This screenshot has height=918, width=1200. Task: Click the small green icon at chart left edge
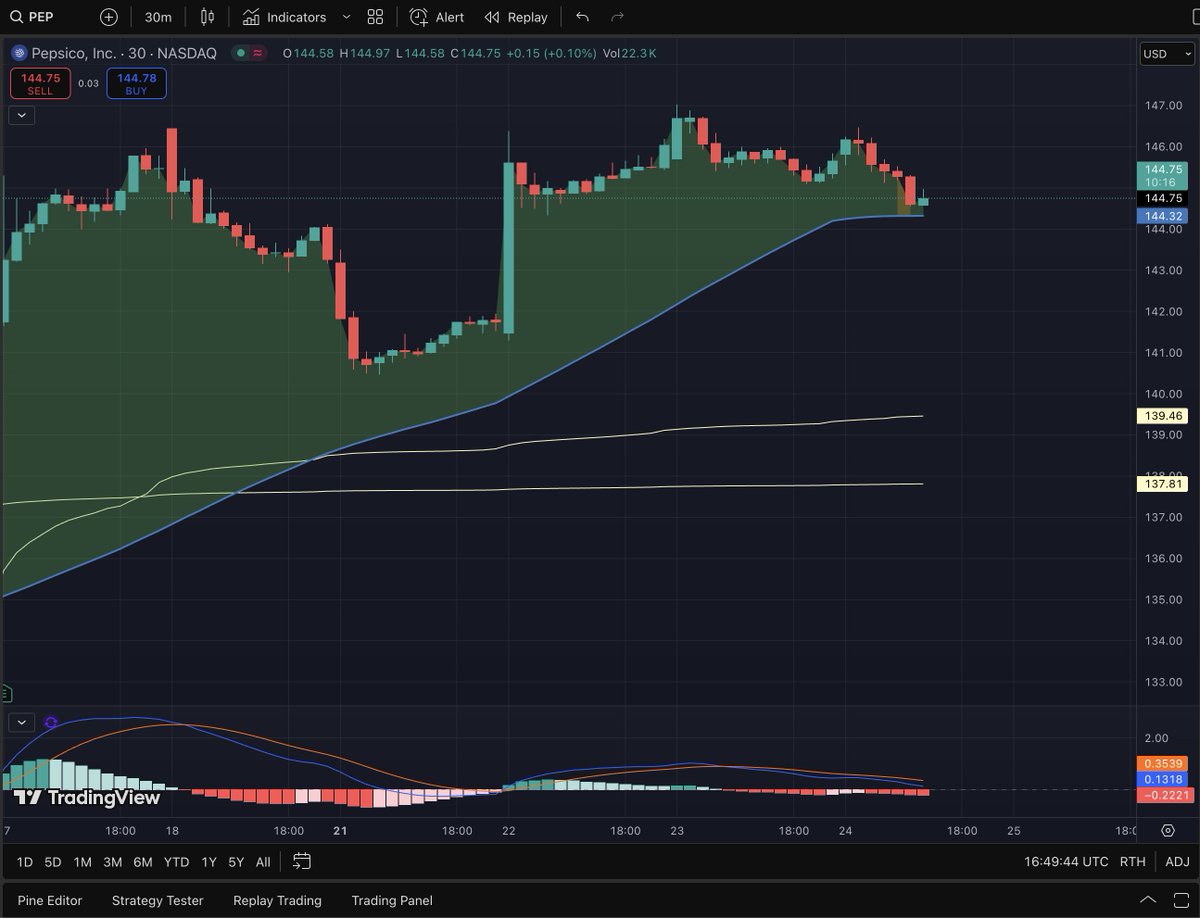(5, 692)
